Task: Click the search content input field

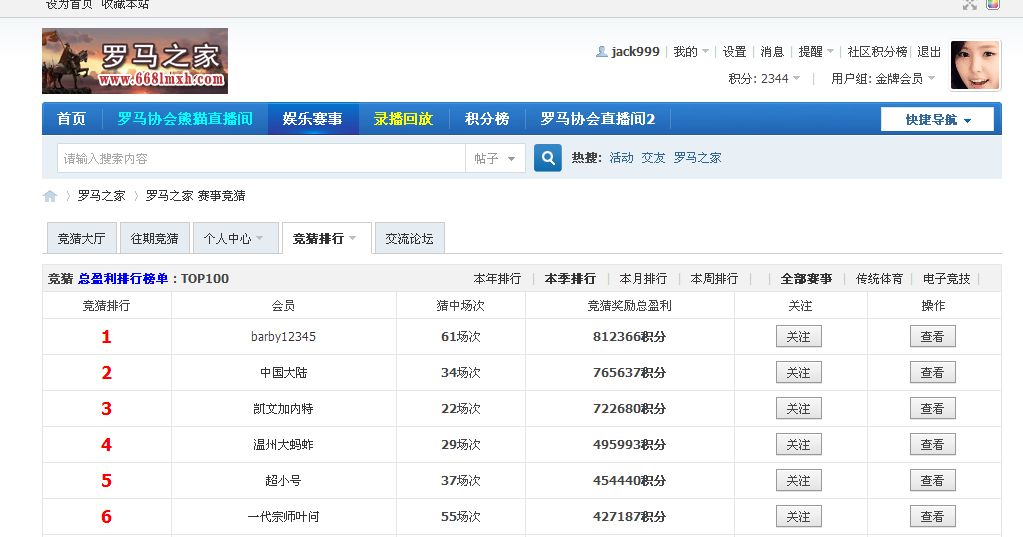Action: [262, 159]
